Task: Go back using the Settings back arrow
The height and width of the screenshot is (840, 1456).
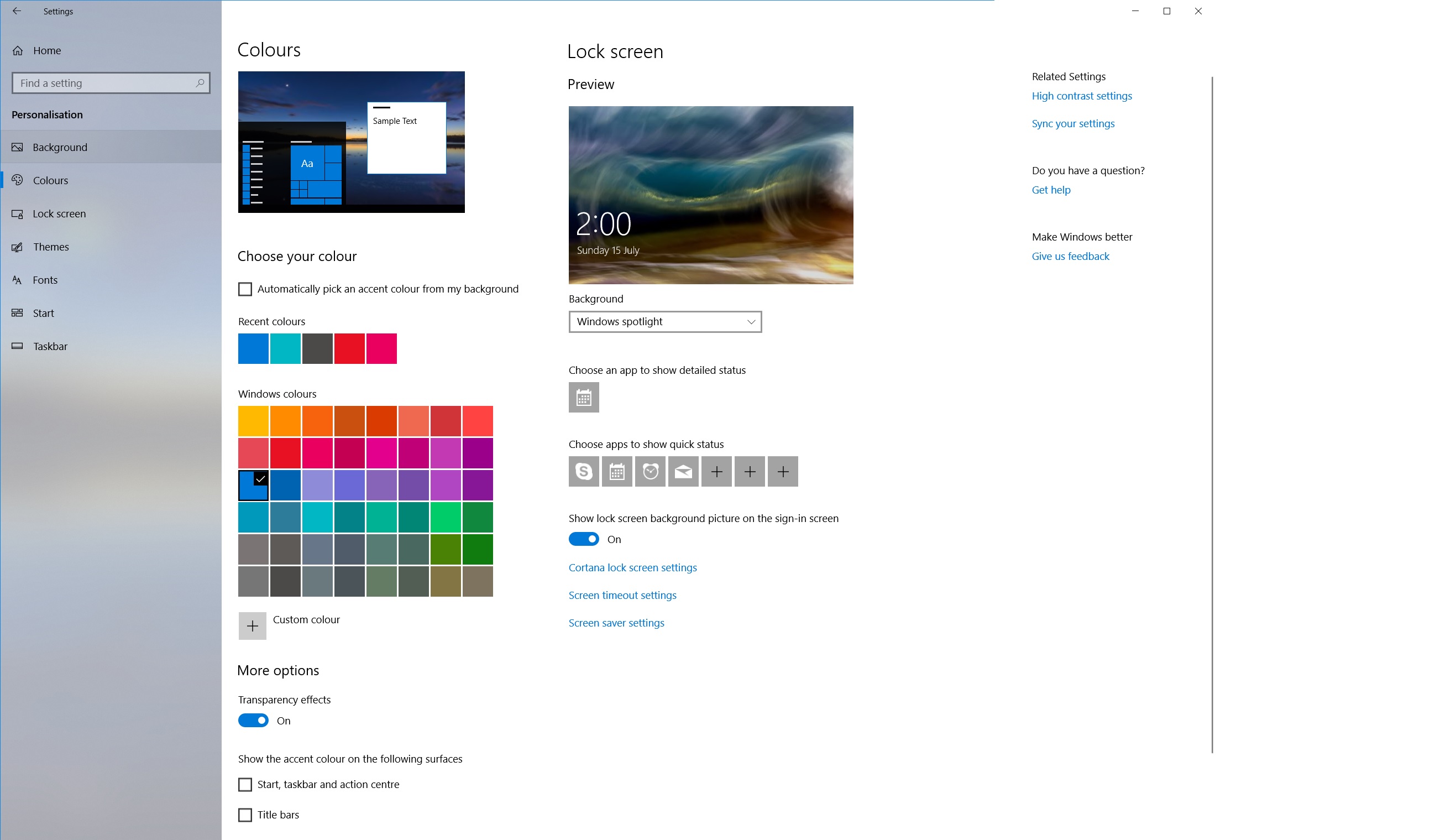Action: (x=17, y=11)
